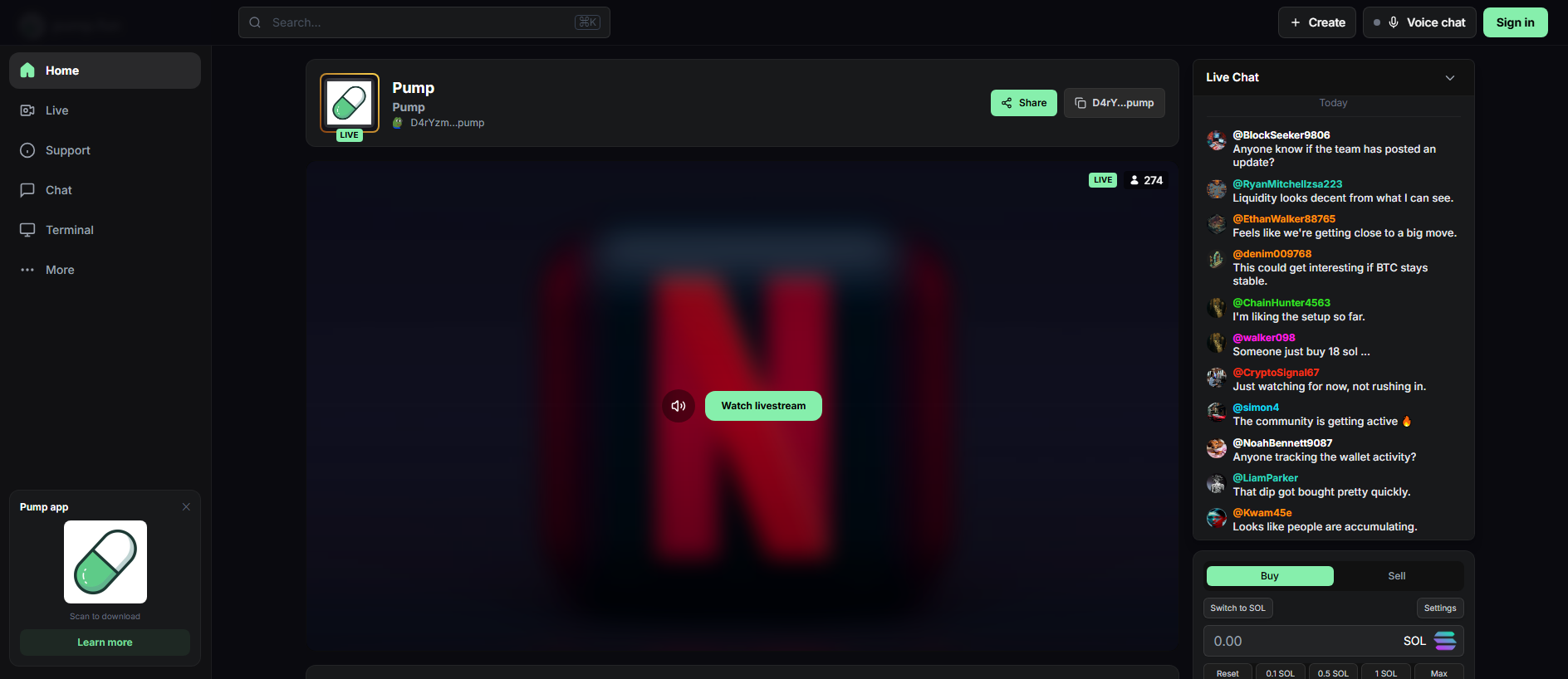Select the Sell tab
Viewport: 1568px width, 679px height.
point(1397,576)
